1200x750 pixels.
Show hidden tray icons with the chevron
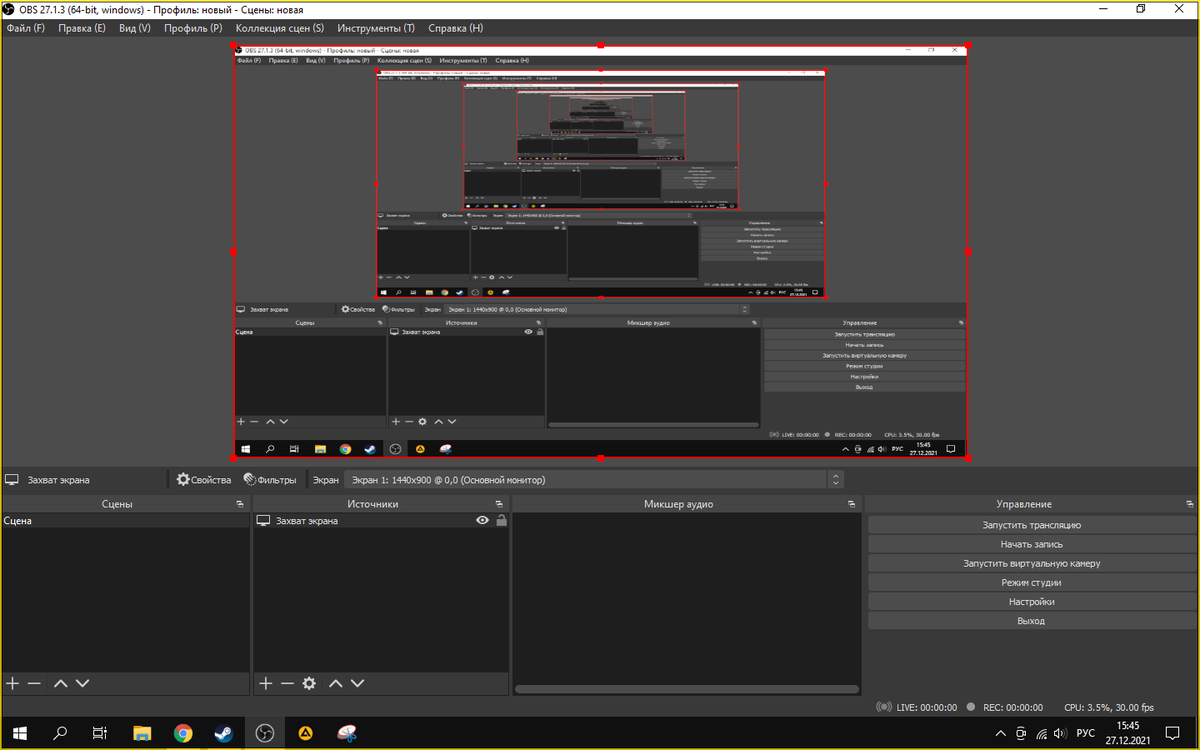pyautogui.click(x=1000, y=733)
